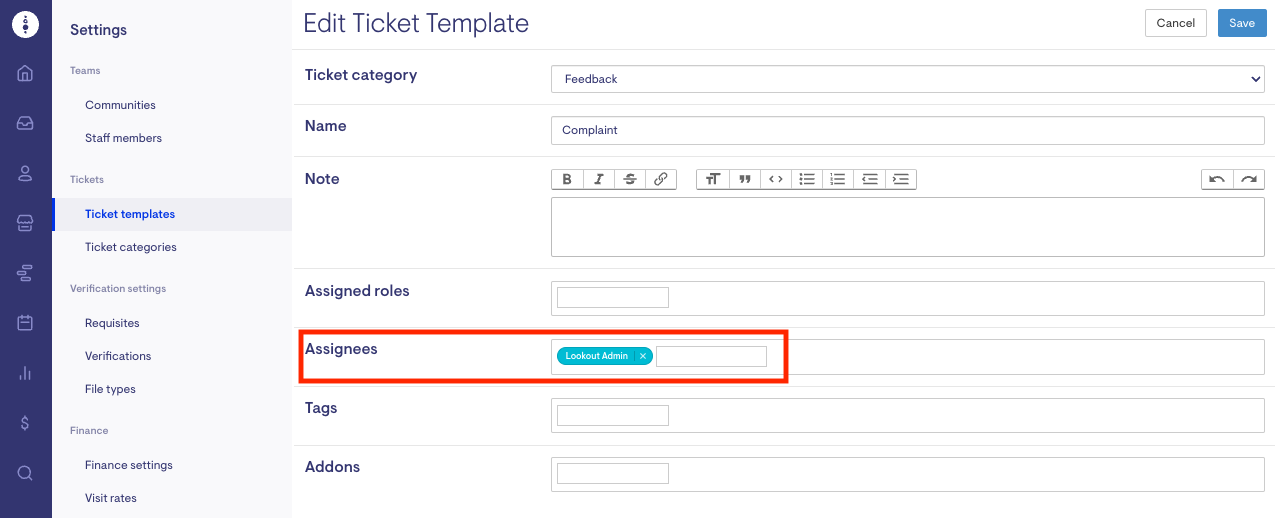This screenshot has width=1275, height=518.
Task: Cancel editing the ticket template
Action: coord(1175,23)
